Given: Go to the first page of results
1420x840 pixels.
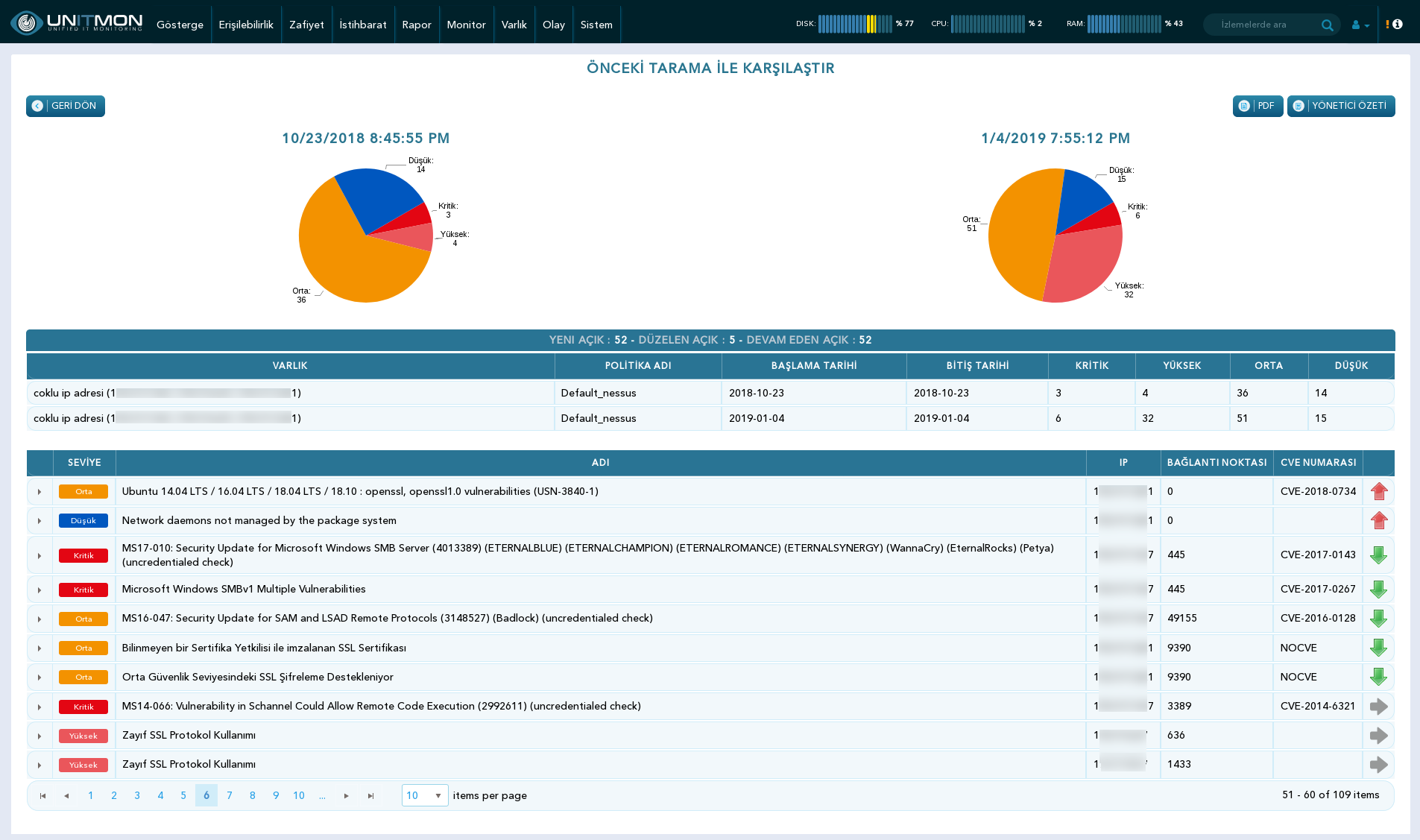Looking at the screenshot, I should pos(43,795).
